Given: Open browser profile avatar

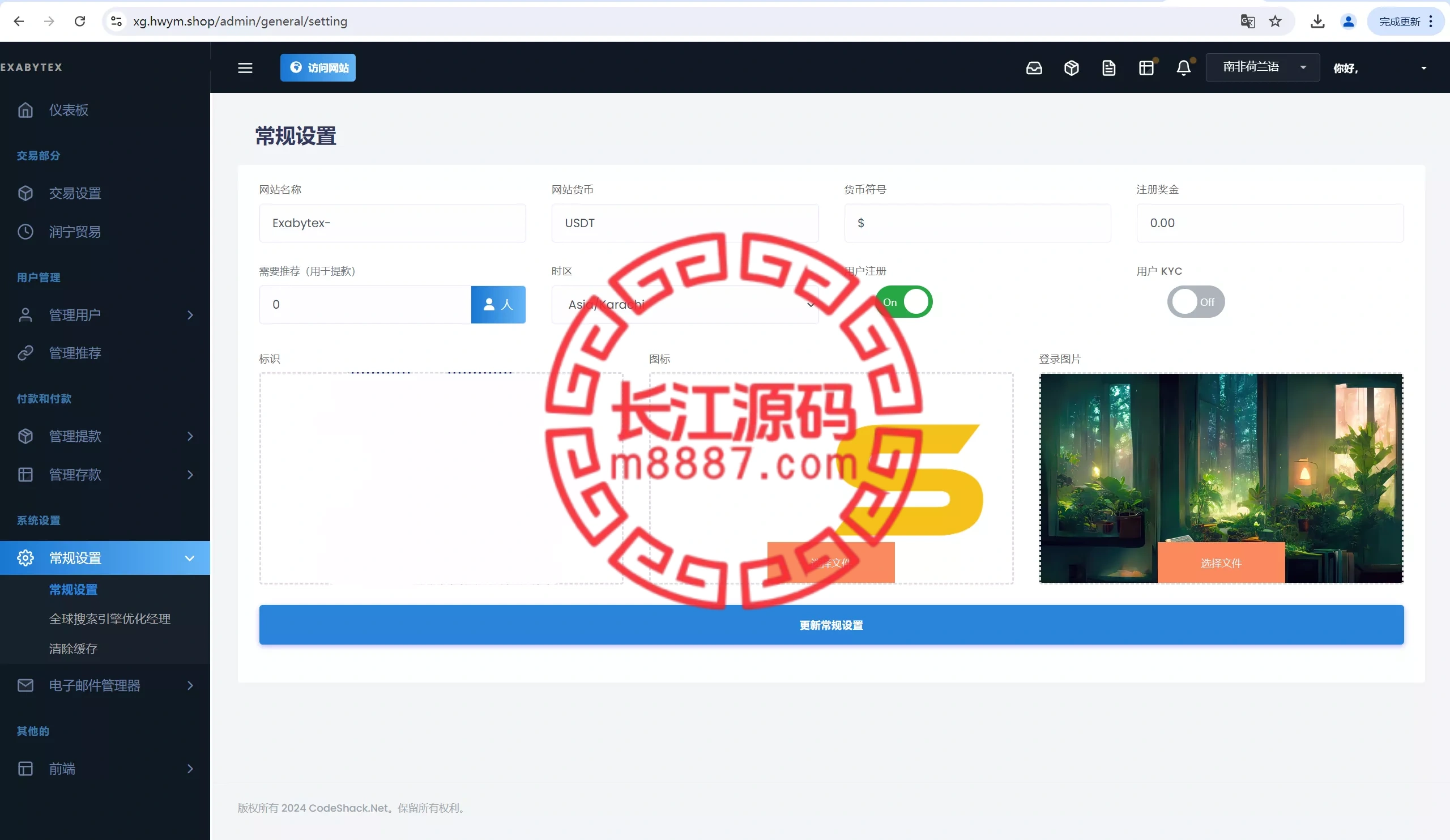Looking at the screenshot, I should (1348, 22).
